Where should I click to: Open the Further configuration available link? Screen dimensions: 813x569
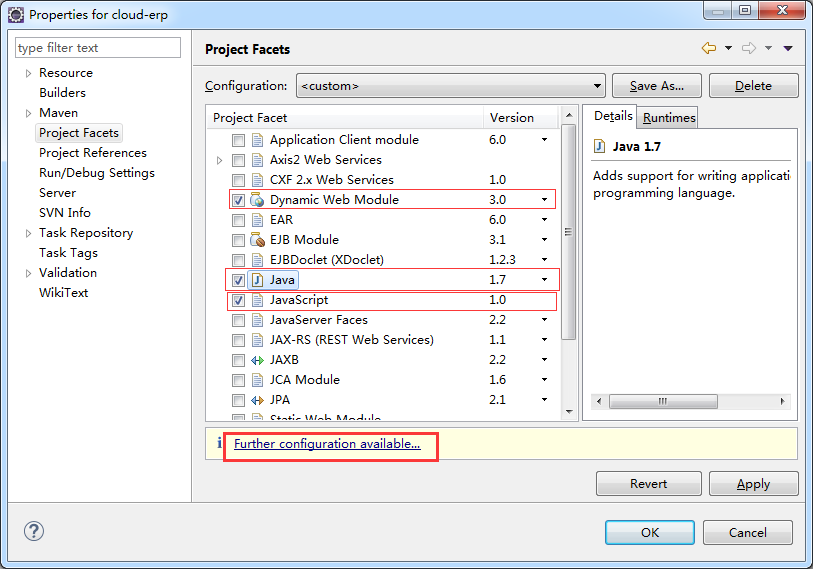tap(327, 444)
